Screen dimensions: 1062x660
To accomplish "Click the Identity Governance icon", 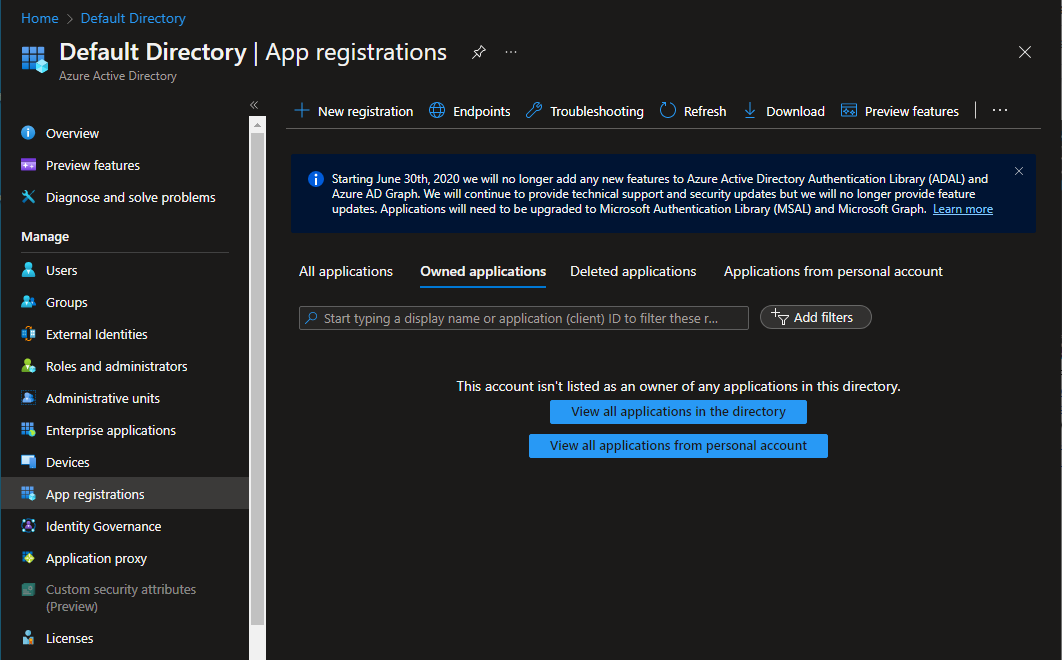I will [x=28, y=526].
